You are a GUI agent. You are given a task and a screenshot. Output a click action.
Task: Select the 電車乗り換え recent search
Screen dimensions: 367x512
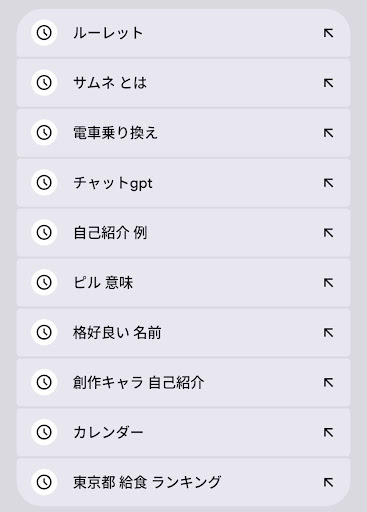(x=115, y=133)
